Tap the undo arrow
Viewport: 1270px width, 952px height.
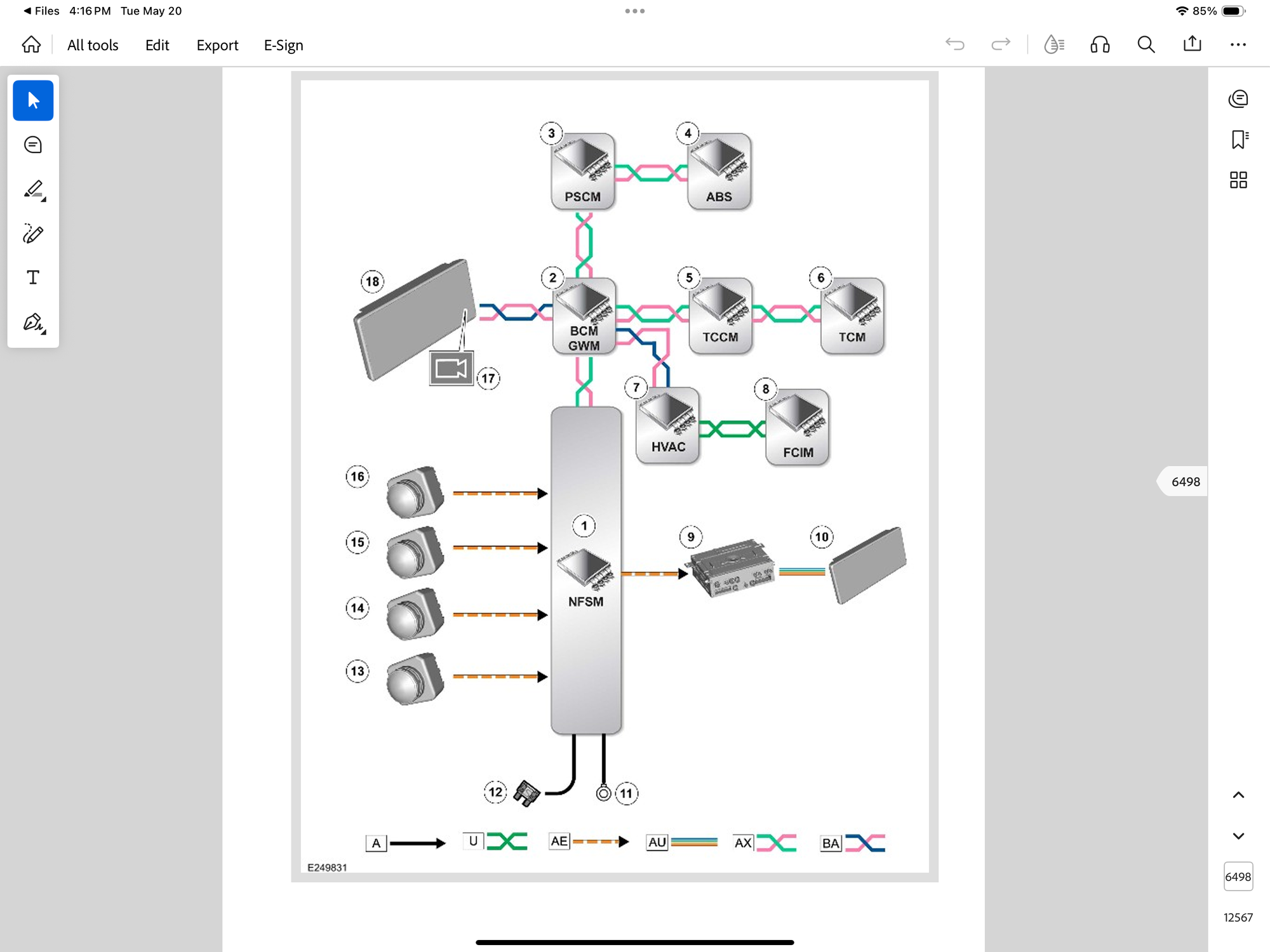[x=955, y=44]
